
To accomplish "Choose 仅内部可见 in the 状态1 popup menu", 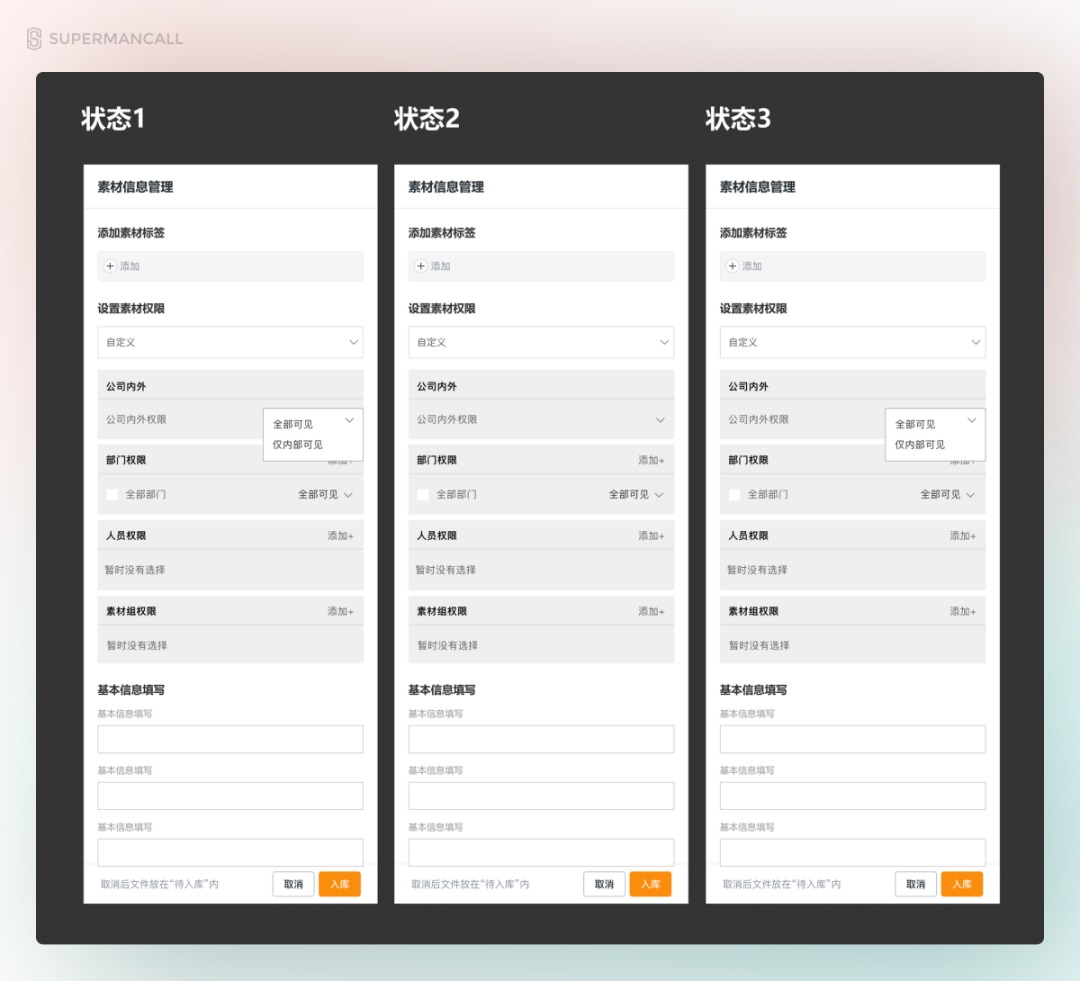I will tap(298, 445).
